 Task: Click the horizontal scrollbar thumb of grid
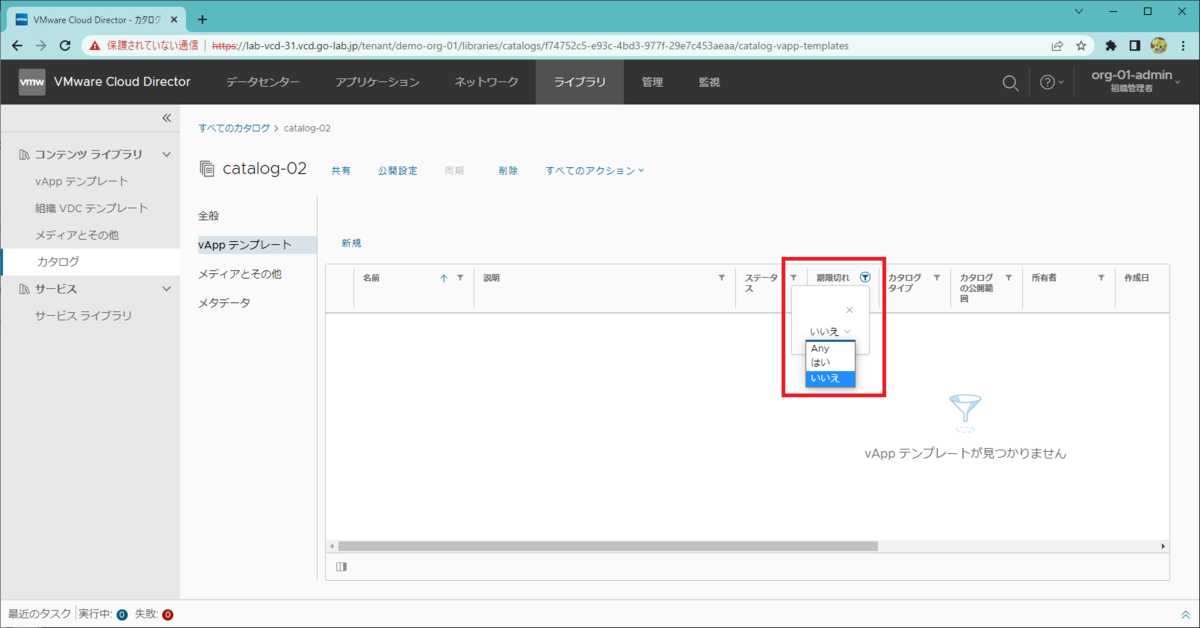point(608,546)
